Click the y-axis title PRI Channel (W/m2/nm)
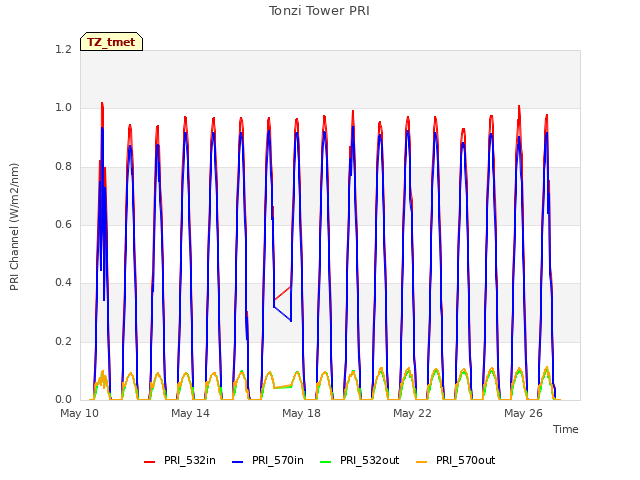Screen dimensions: 640x480 point(14,227)
